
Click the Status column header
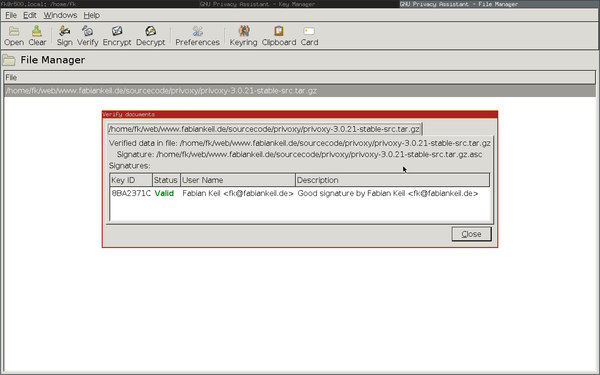click(x=166, y=180)
